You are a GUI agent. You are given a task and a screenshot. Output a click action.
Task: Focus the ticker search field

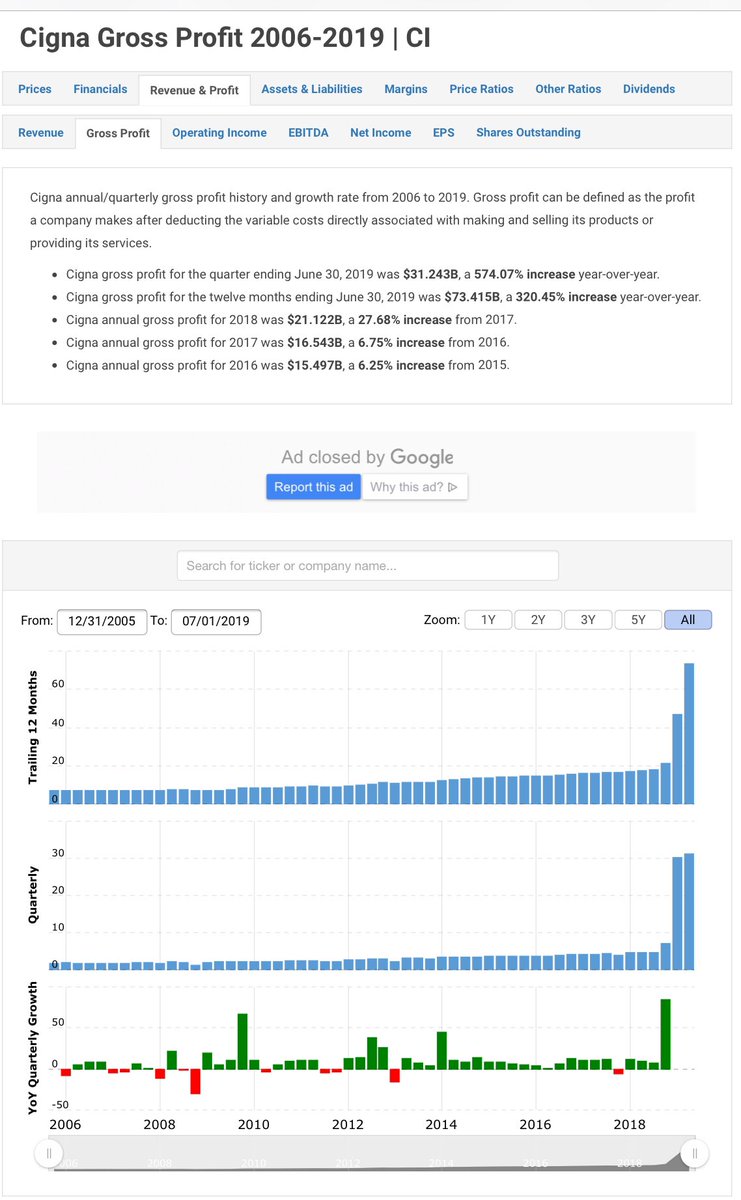[x=368, y=565]
